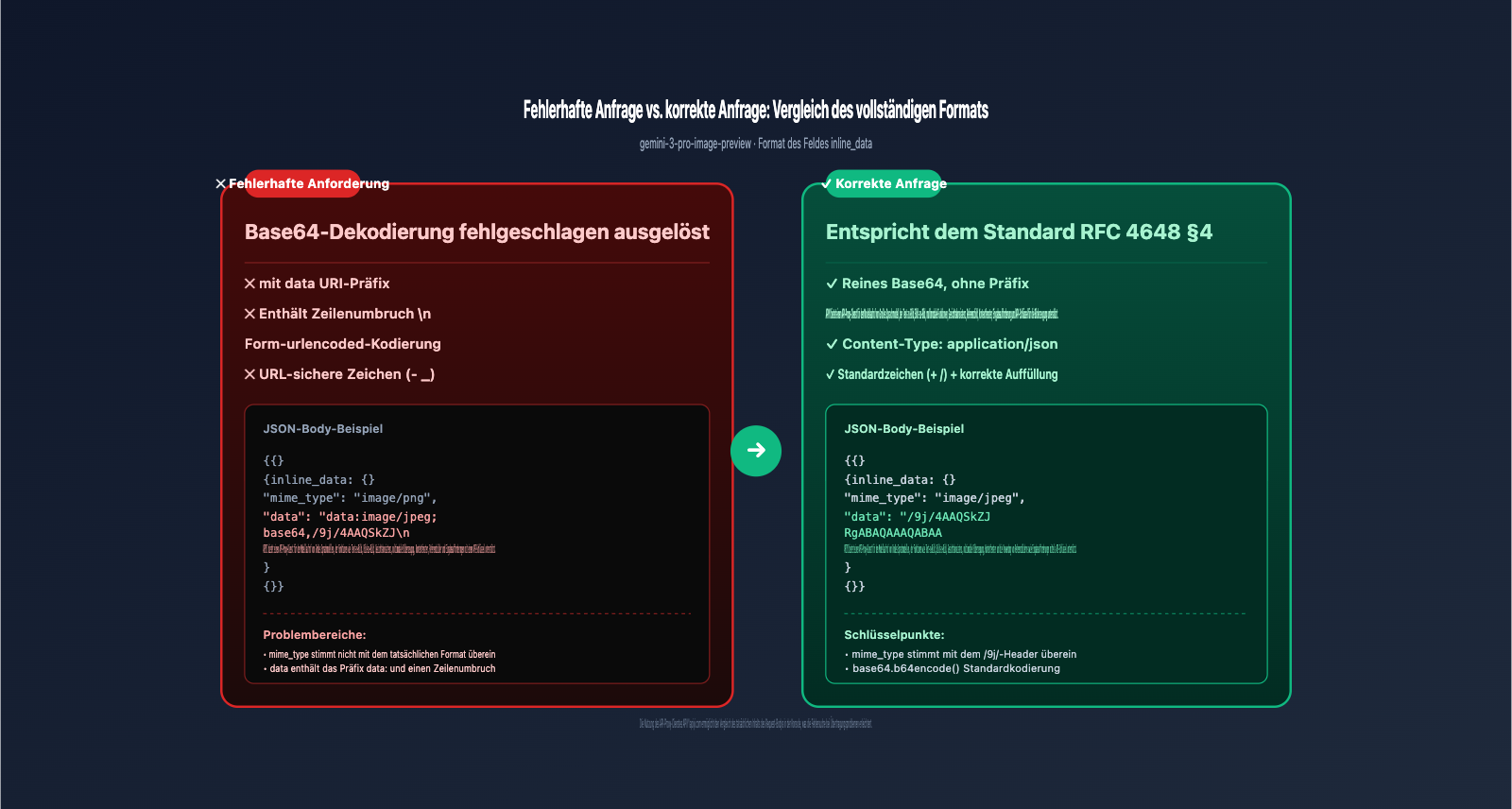Image resolution: width=1512 pixels, height=809 pixels.
Task: Click the X mark before mit data URI-Präfix
Action: 250,284
